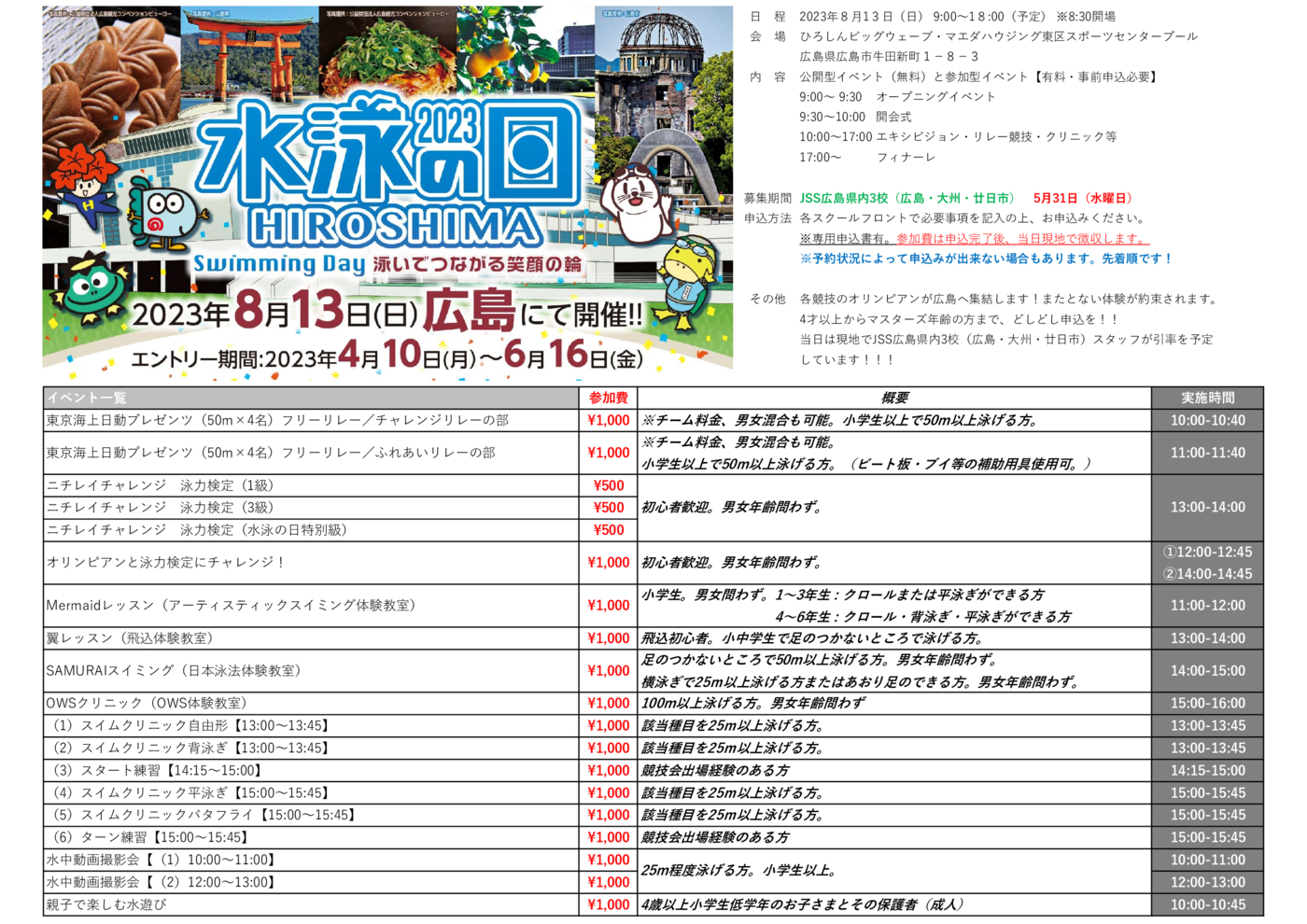Click the address 広島県広島市牛田新町1-8-3
This screenshot has height=924, width=1307.
click(889, 56)
